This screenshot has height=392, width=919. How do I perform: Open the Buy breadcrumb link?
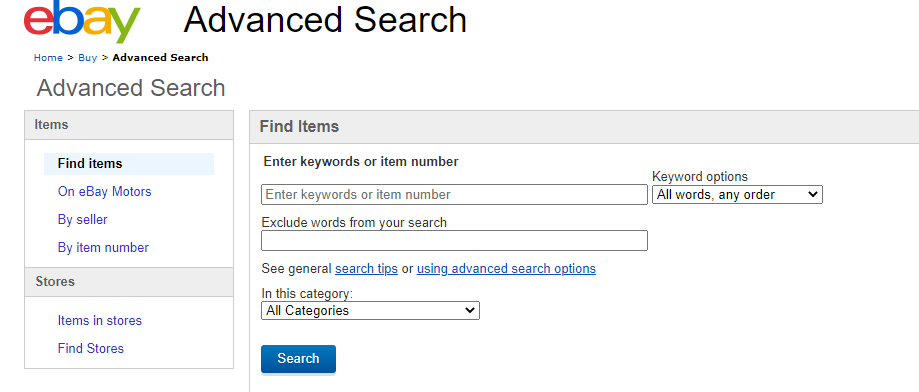pyautogui.click(x=87, y=57)
